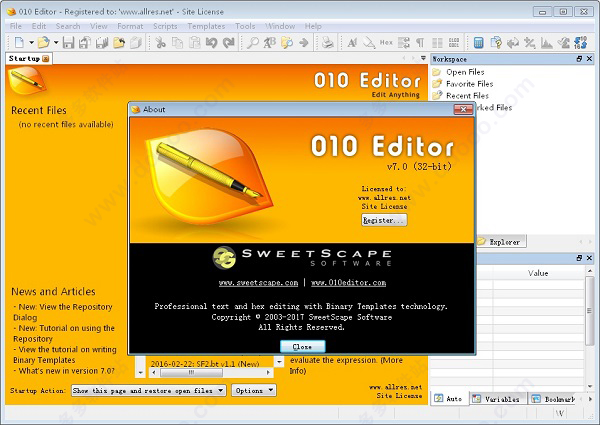Open the Format menu
The height and width of the screenshot is (425, 600).
point(130,26)
